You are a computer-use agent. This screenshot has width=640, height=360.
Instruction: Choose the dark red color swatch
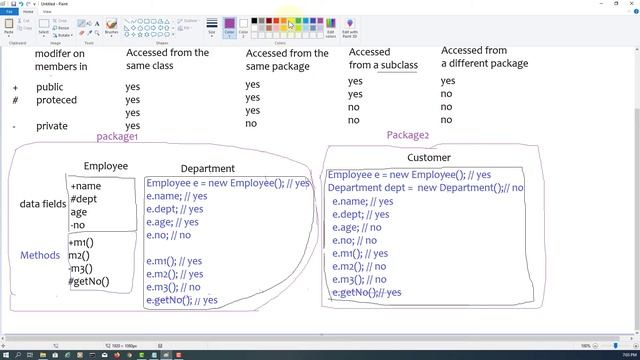click(269, 21)
